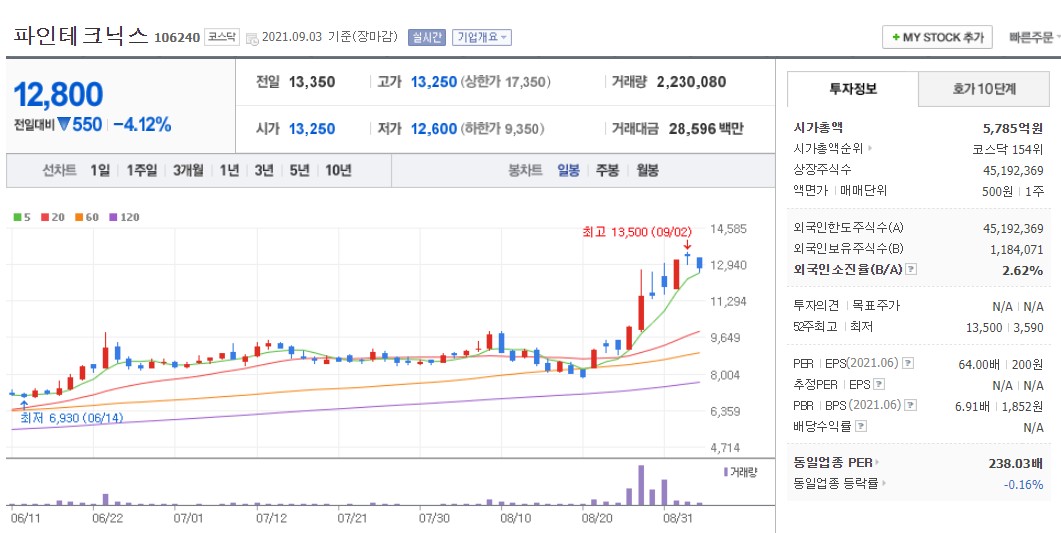The width and height of the screenshot is (1061, 533).
Task: Click the 고가 value 13,250
Action: tap(434, 82)
